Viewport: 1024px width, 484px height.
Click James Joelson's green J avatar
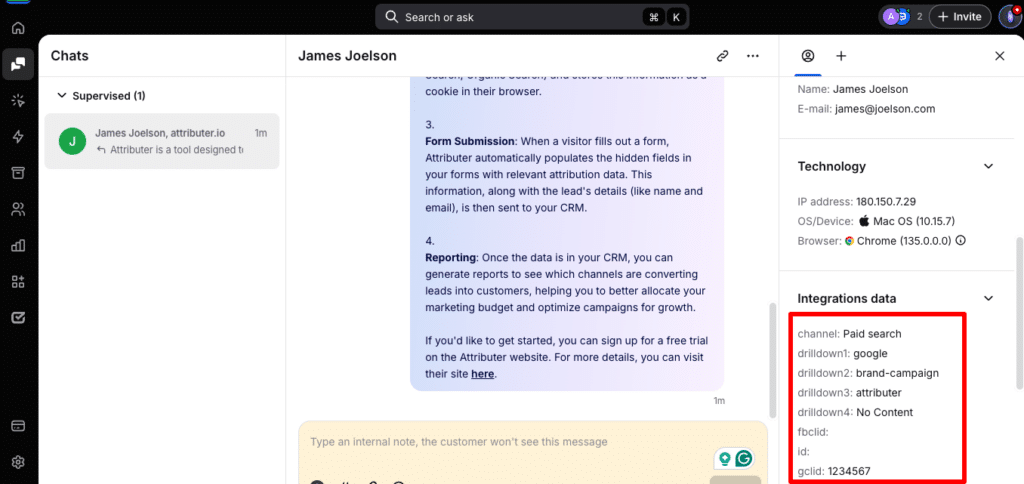72,141
